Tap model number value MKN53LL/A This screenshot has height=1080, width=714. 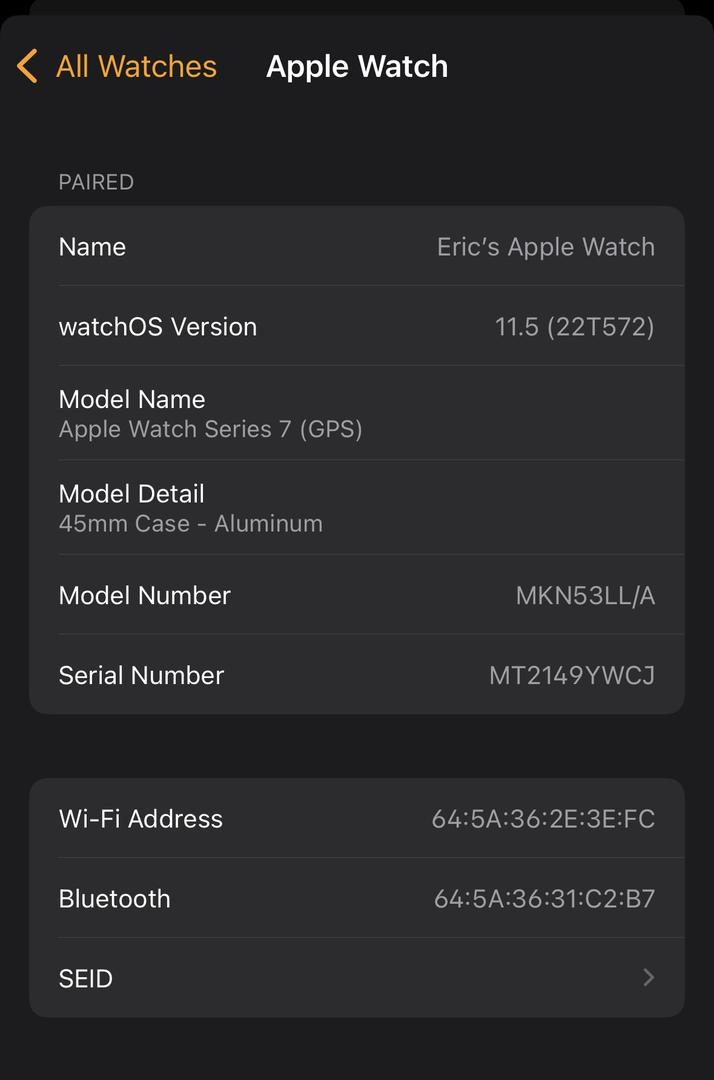[585, 596]
